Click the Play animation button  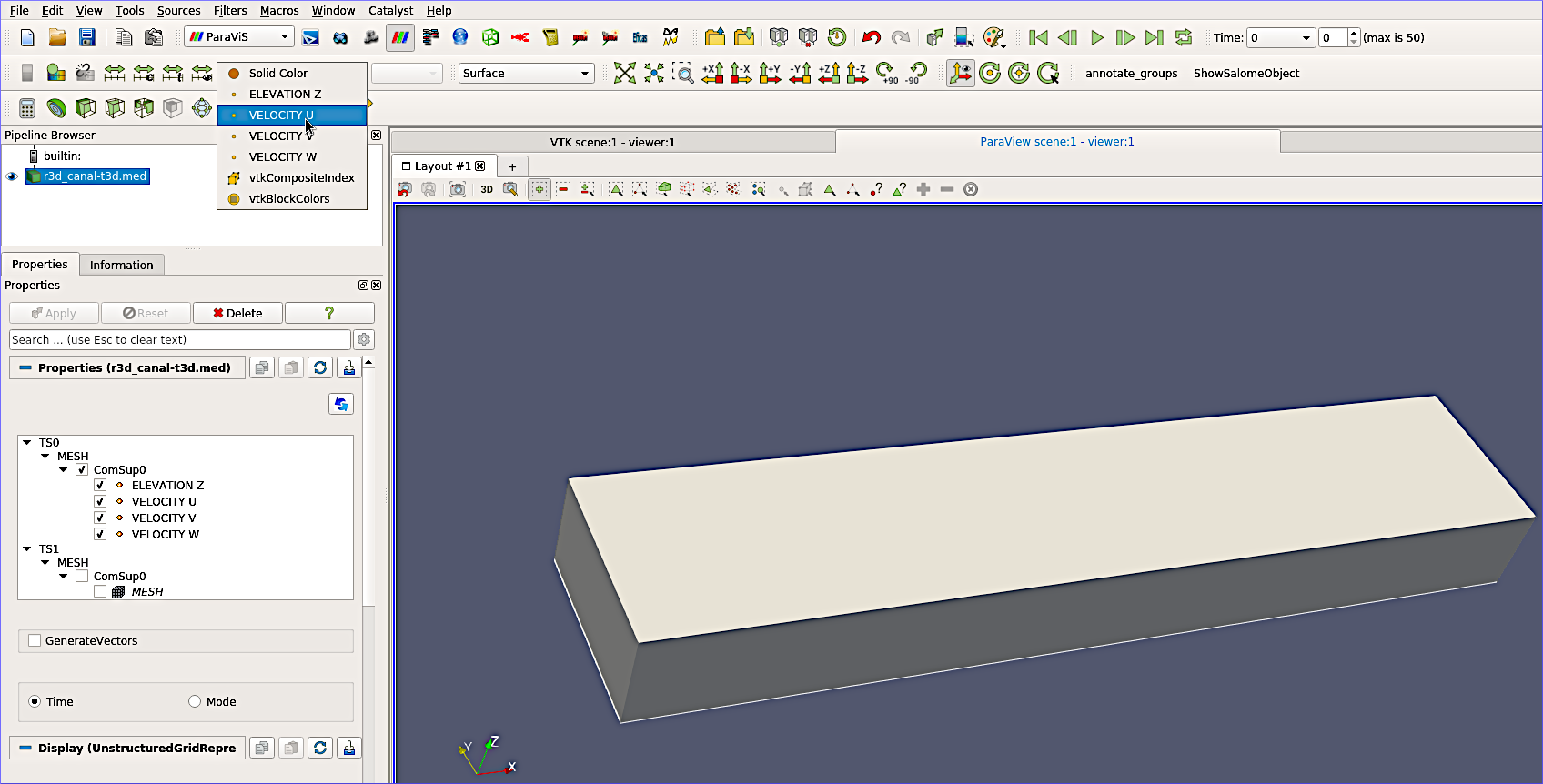pyautogui.click(x=1096, y=37)
